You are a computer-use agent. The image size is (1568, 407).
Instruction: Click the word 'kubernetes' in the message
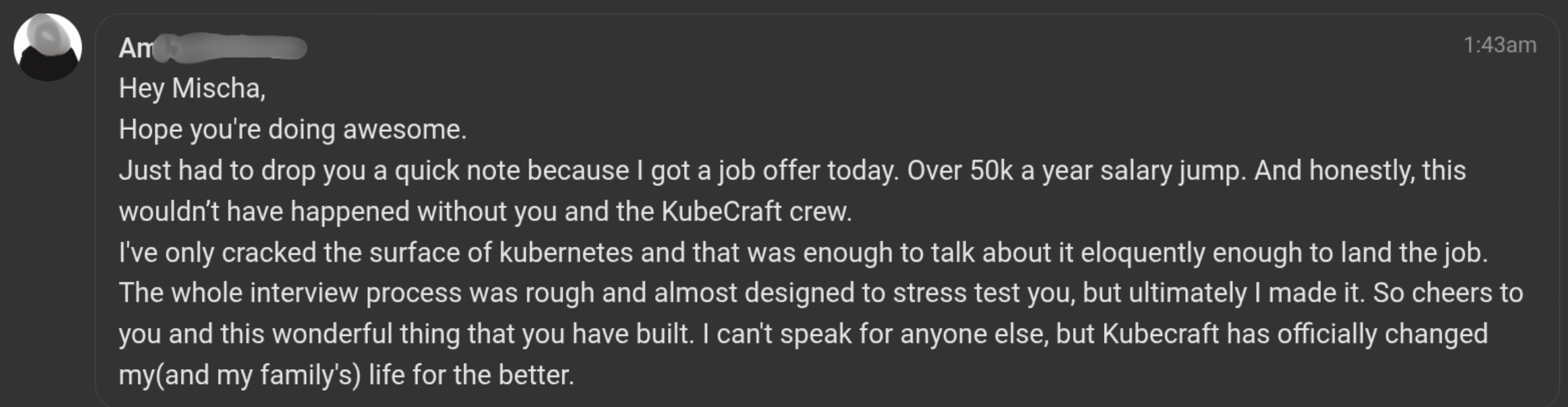point(566,253)
